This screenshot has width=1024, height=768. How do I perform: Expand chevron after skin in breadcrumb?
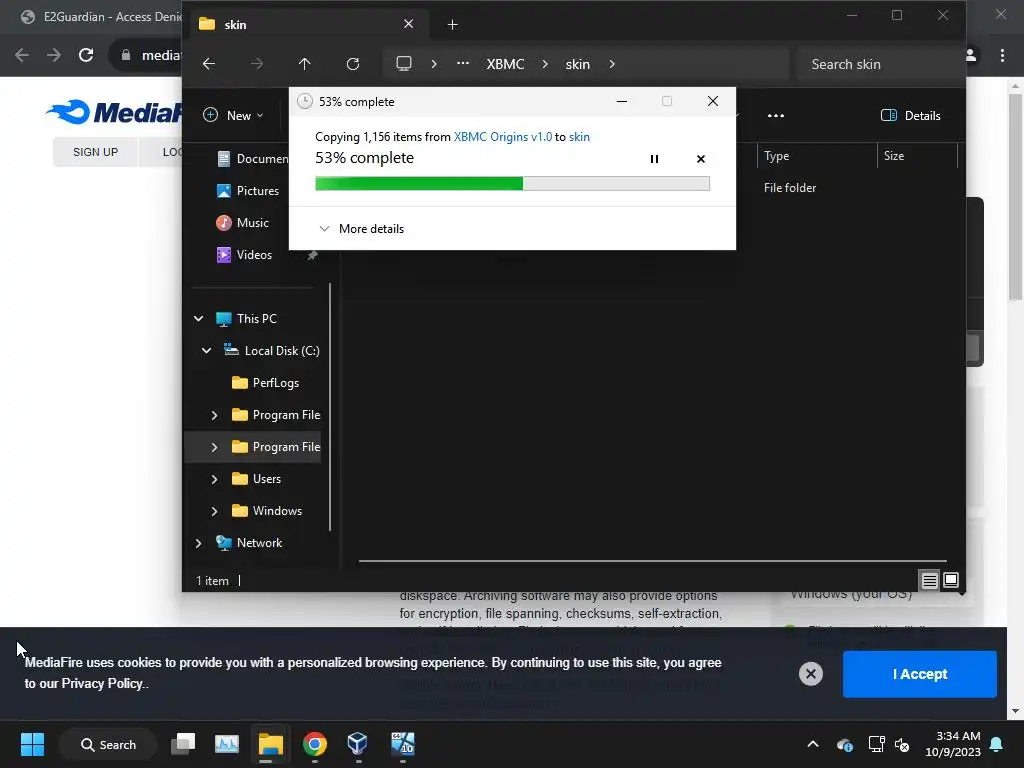click(612, 64)
